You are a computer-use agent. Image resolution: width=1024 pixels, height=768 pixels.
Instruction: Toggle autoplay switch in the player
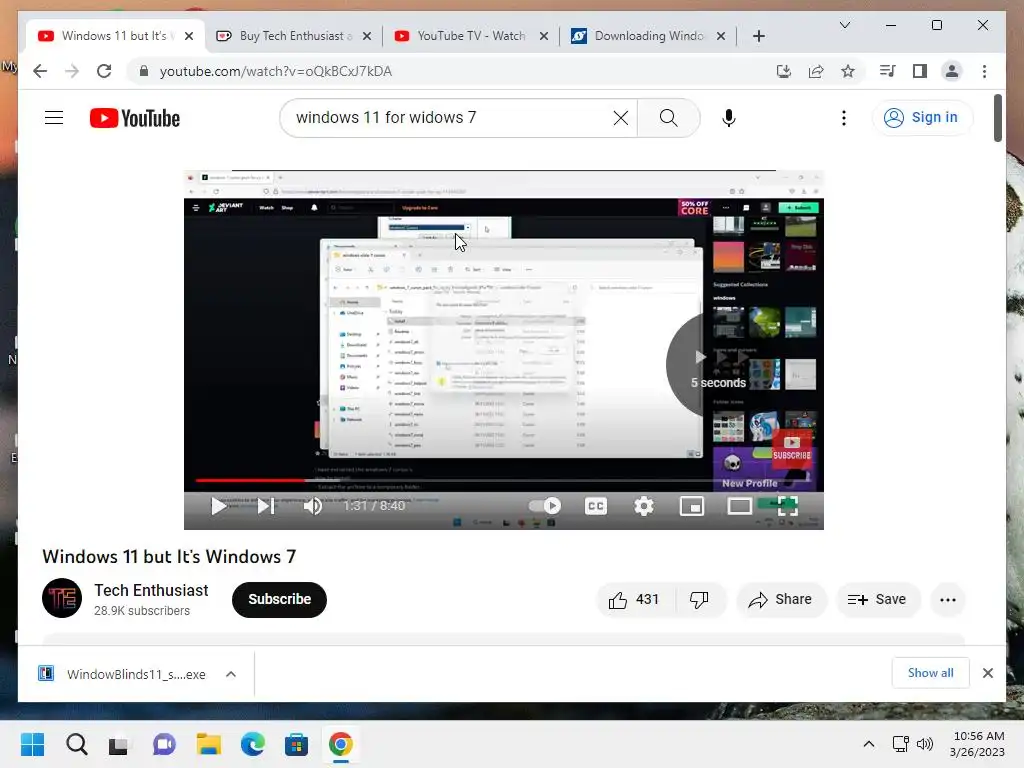(x=545, y=506)
